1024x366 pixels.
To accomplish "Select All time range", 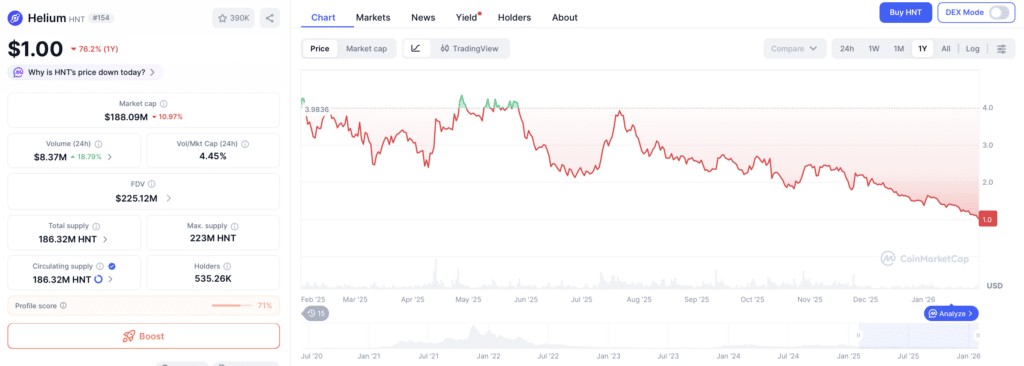I will coord(946,49).
